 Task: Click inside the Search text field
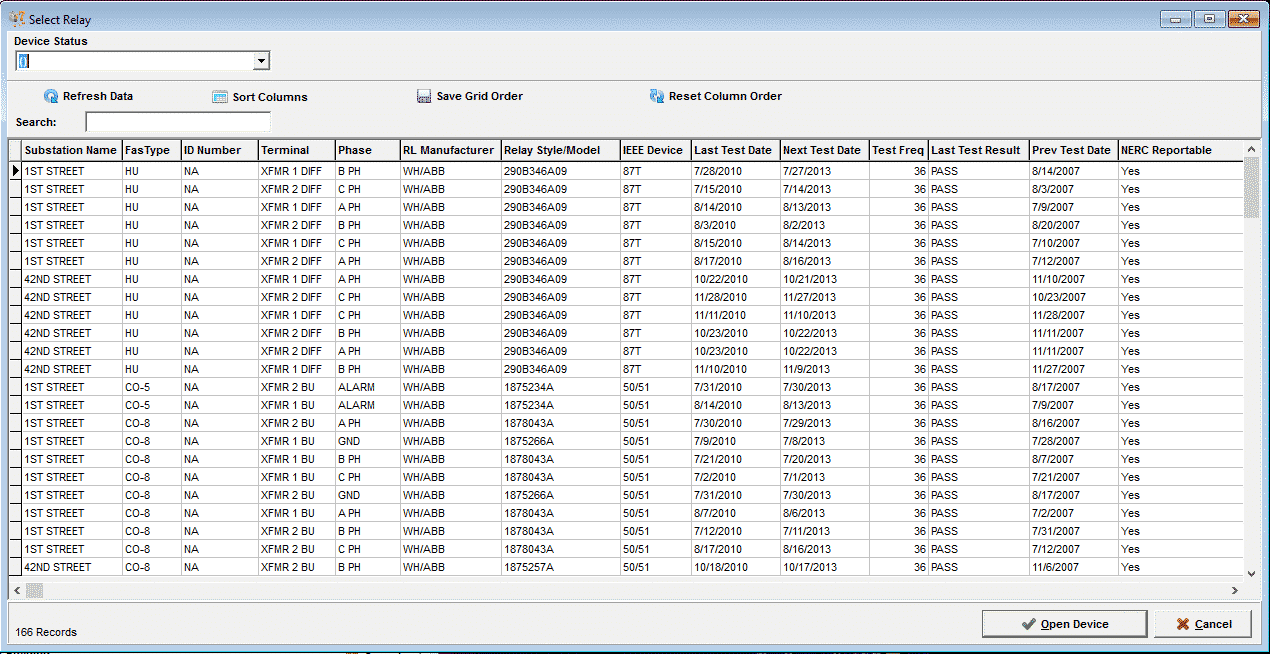[178, 122]
